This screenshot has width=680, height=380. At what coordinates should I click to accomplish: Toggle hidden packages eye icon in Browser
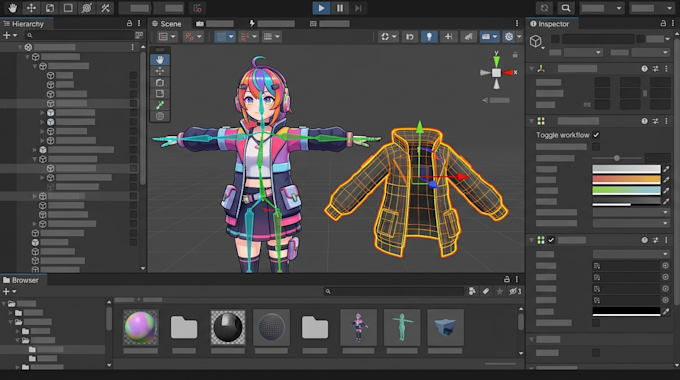[x=515, y=292]
